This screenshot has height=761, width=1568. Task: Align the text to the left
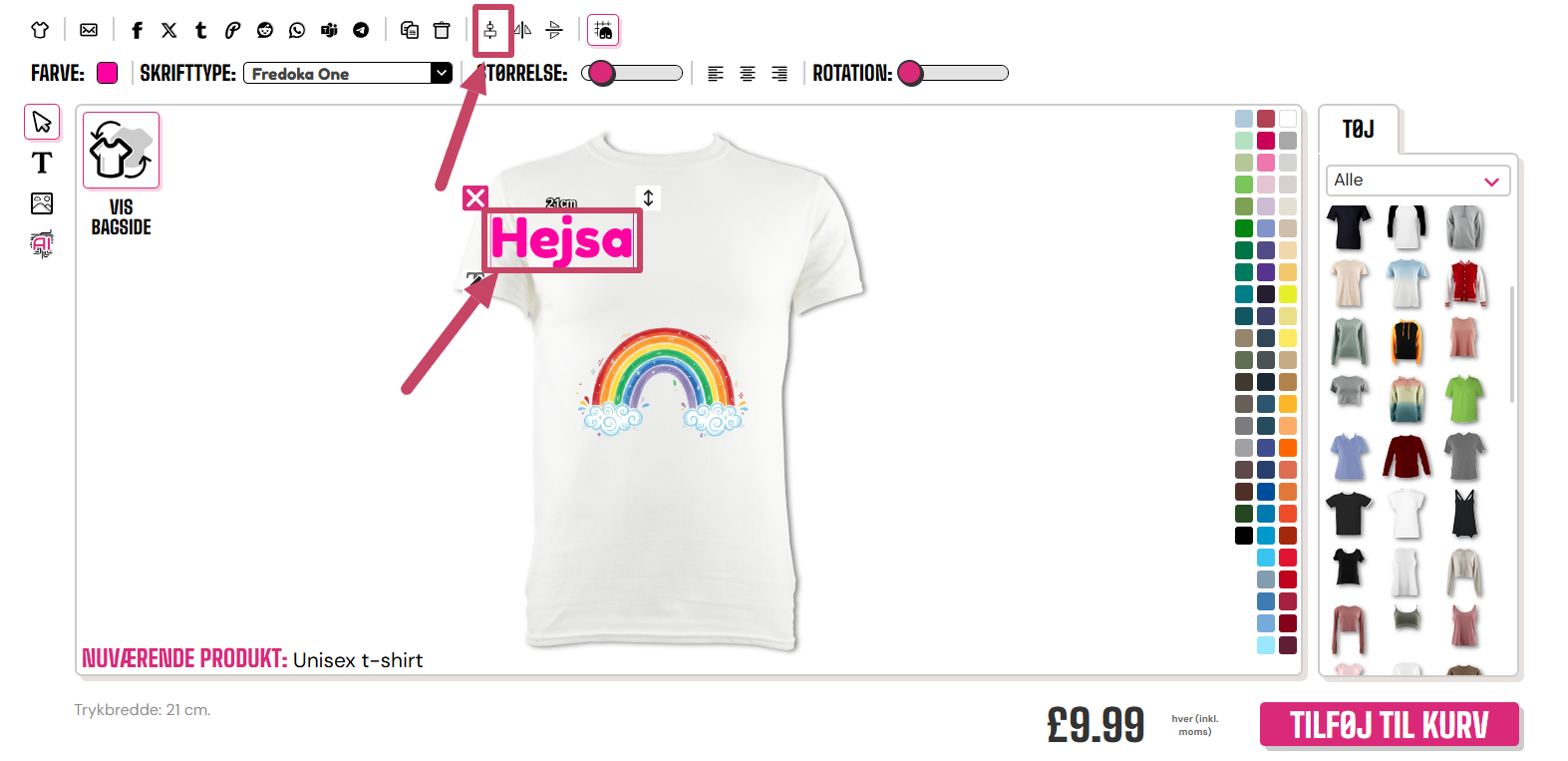pos(716,74)
